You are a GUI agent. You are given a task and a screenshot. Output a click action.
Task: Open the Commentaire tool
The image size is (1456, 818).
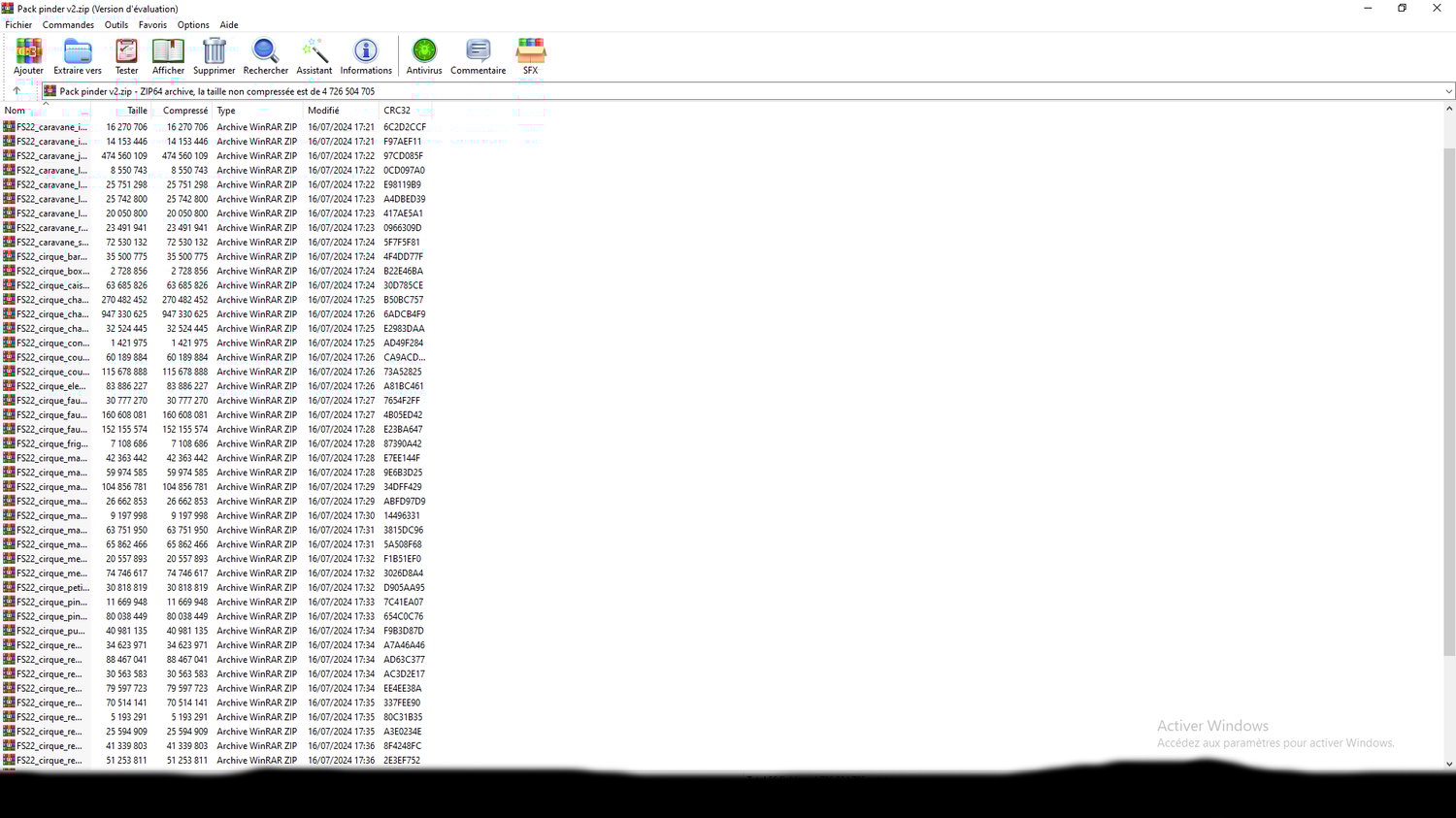point(478,56)
